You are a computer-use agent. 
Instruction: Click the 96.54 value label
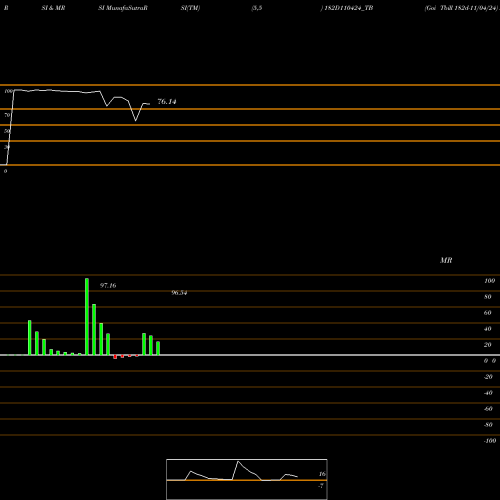pos(179,293)
